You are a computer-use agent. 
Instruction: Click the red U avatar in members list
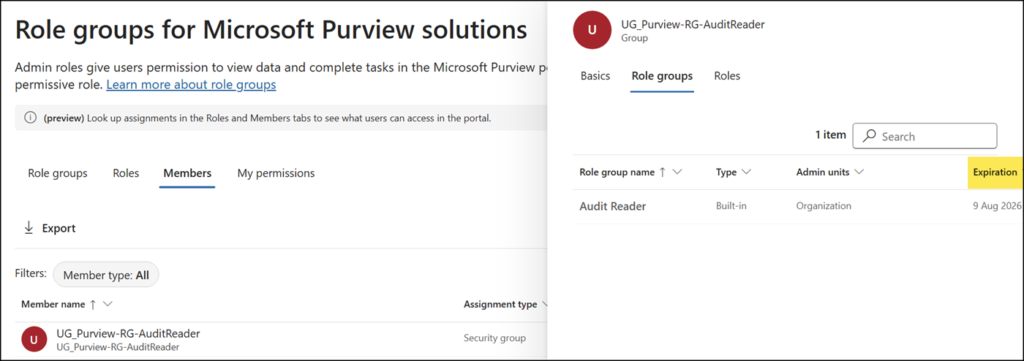coord(34,339)
